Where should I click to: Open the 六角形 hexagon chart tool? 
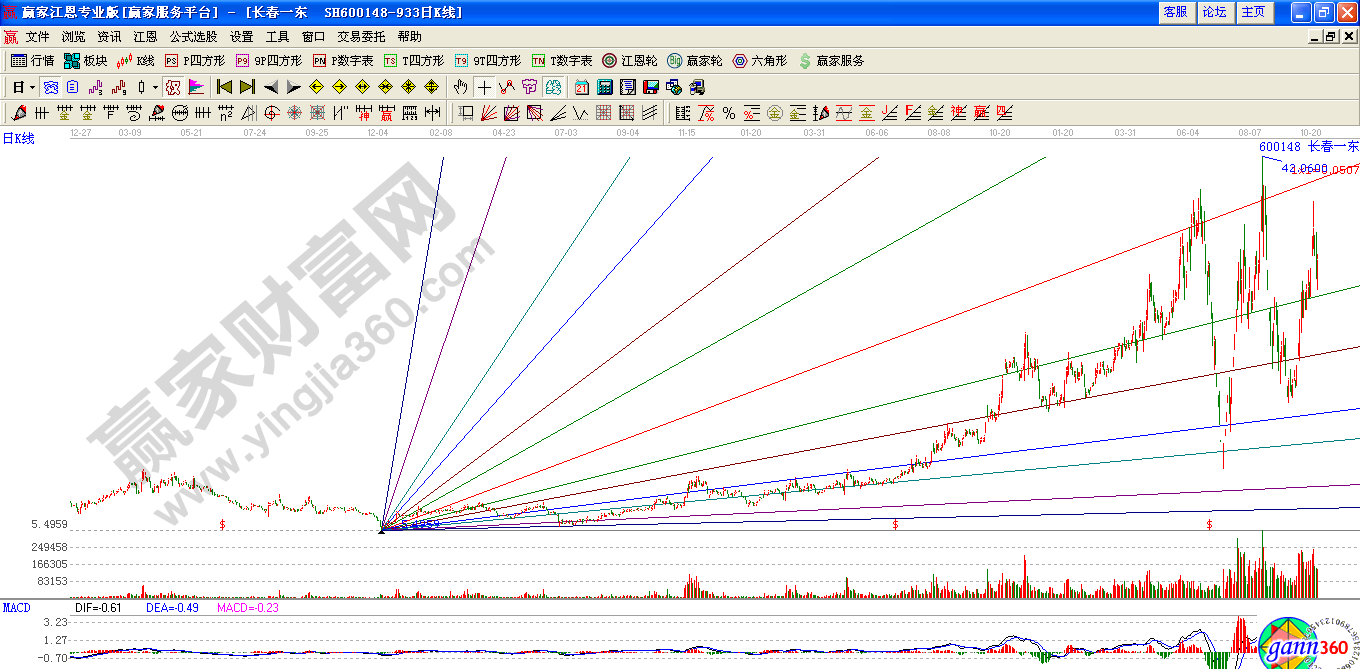coord(759,61)
